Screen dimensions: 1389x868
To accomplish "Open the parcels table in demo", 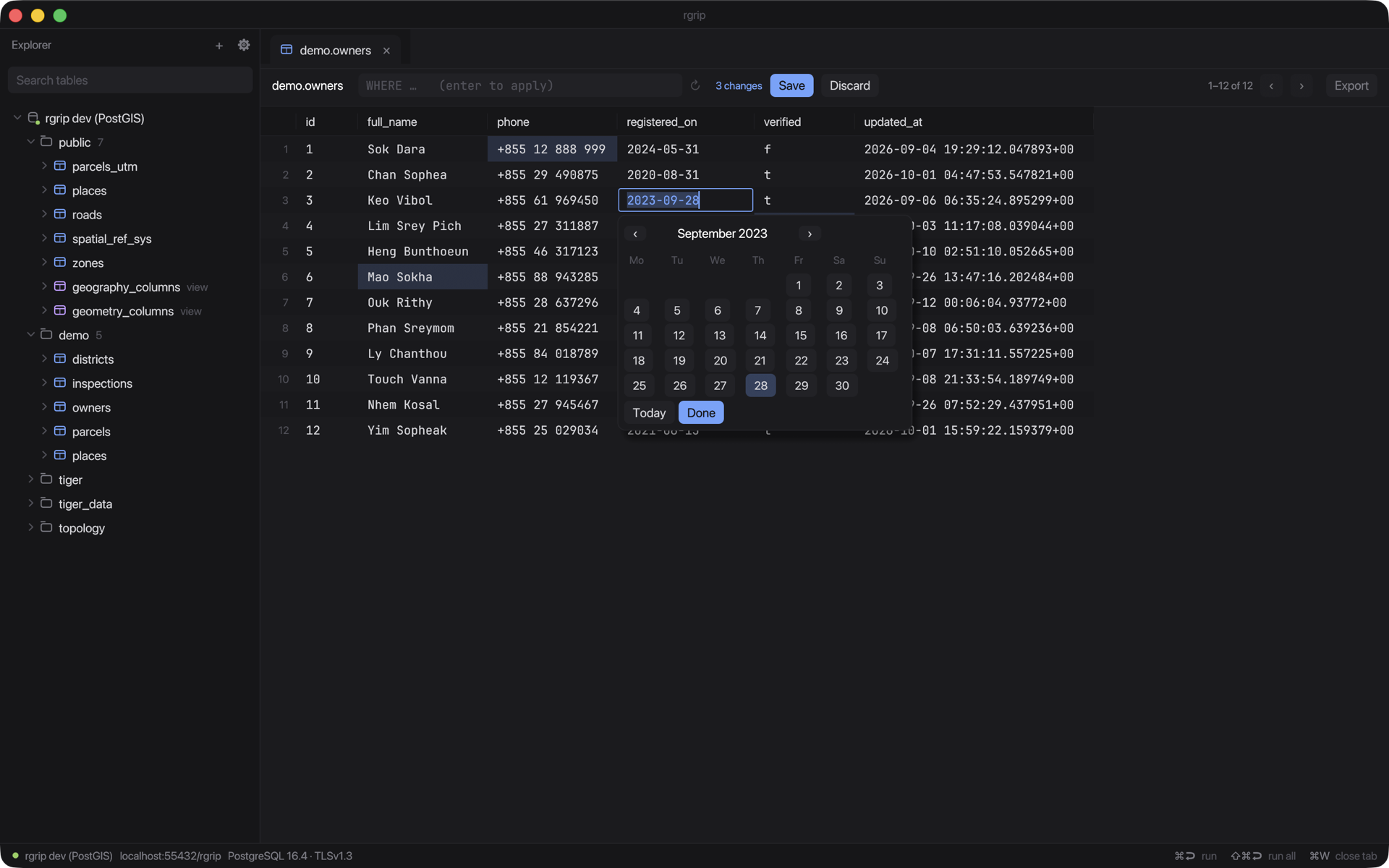I will pos(91,432).
